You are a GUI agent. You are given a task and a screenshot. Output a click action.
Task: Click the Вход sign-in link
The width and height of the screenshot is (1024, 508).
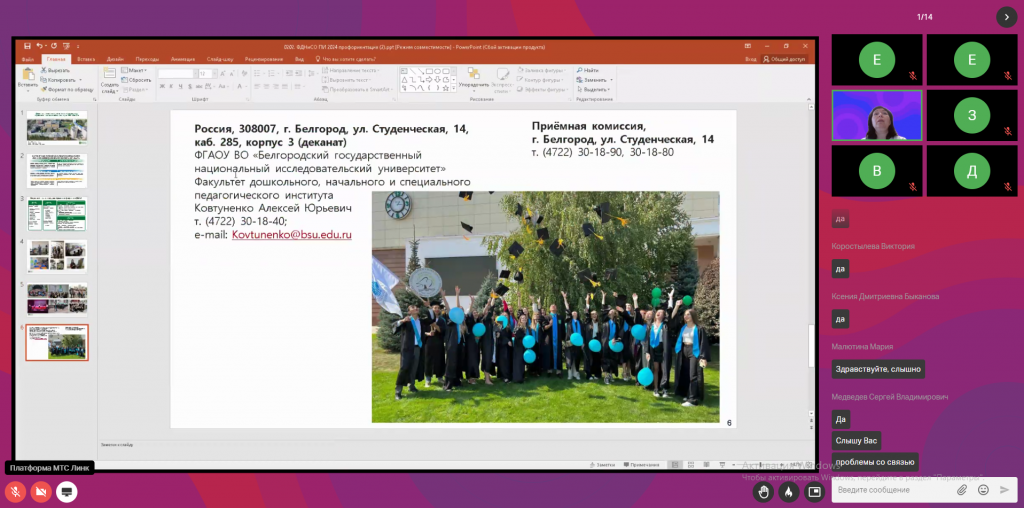coord(751,59)
